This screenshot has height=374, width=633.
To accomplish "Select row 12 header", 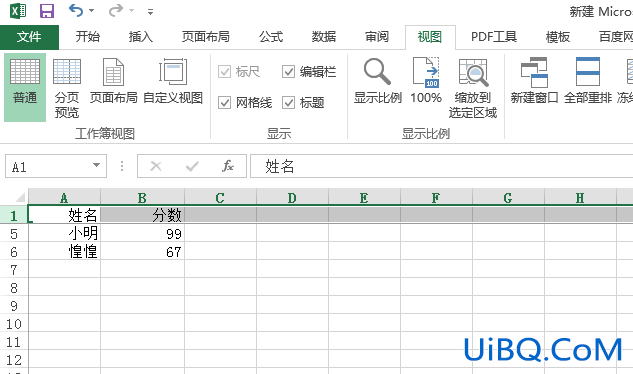I will pos(14,359).
